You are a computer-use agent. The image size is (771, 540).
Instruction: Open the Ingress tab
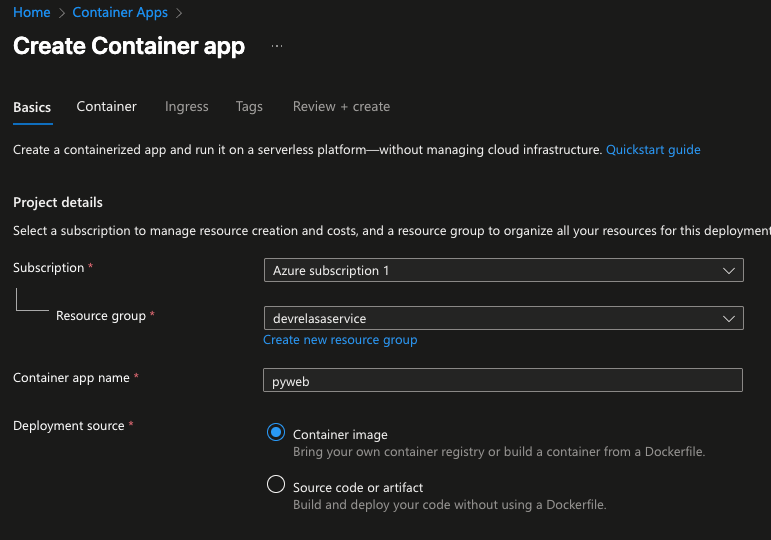[x=186, y=106]
